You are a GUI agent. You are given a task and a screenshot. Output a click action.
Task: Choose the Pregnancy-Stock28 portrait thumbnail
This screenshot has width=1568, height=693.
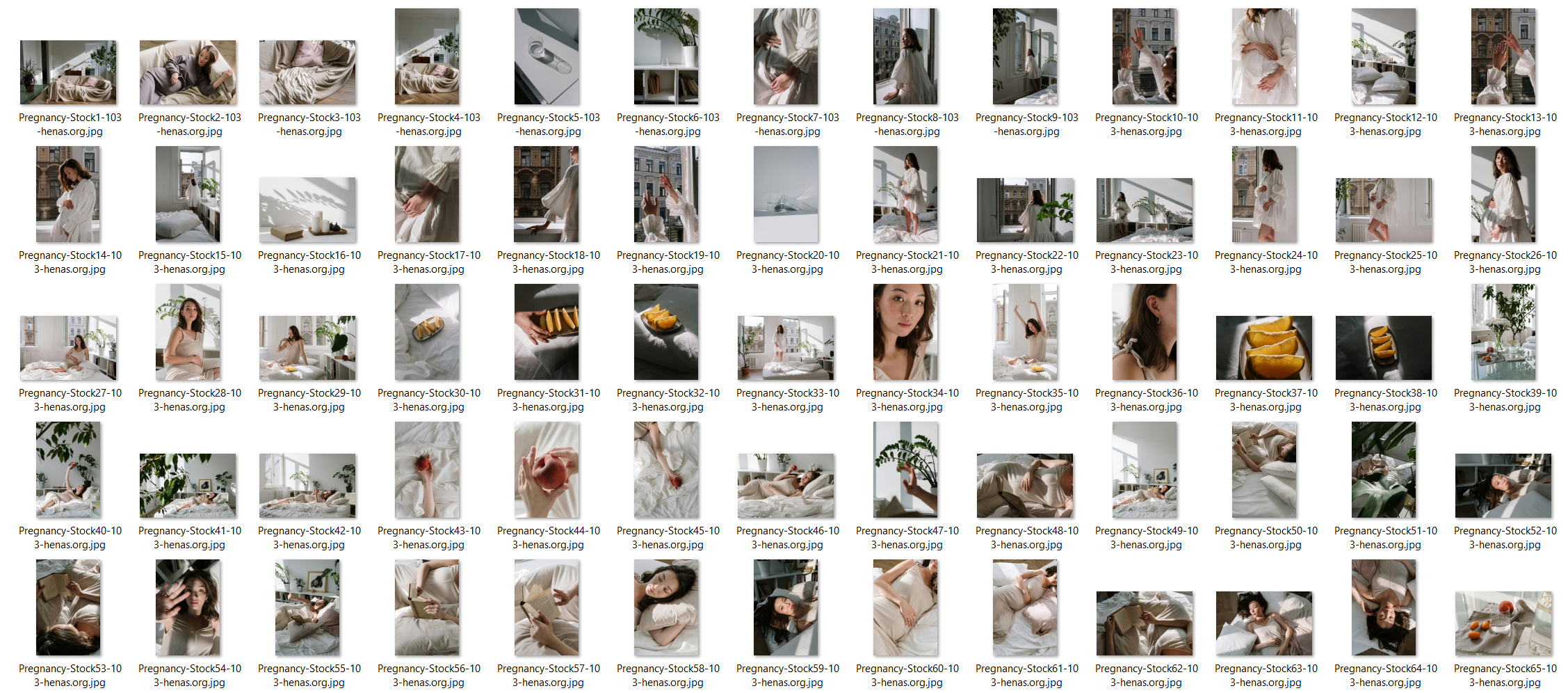(x=188, y=332)
